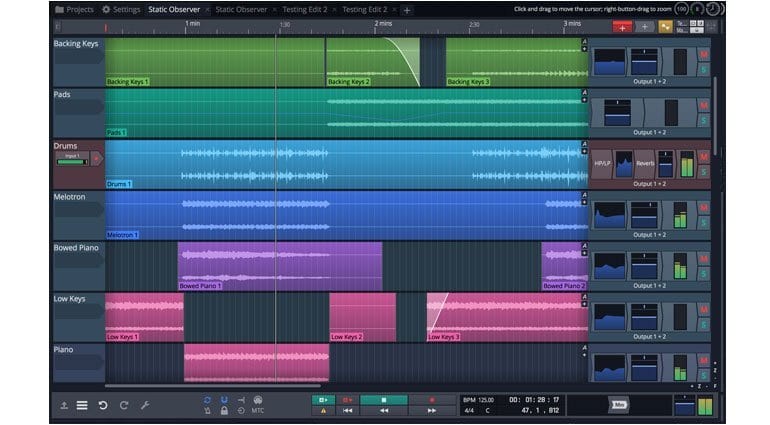770x425 pixels.
Task: Click the export/upload icon in bottom toolbar
Action: point(64,405)
